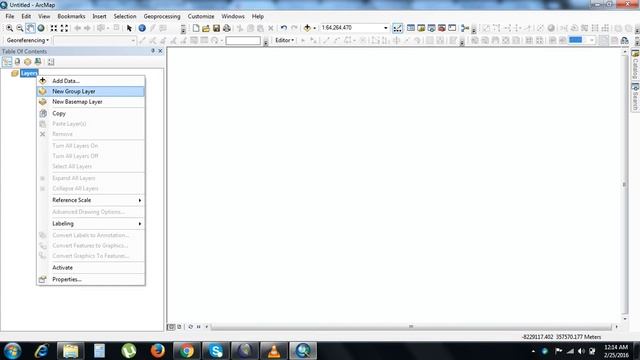Switch to Data View button
This screenshot has width=640, height=360.
point(171,327)
